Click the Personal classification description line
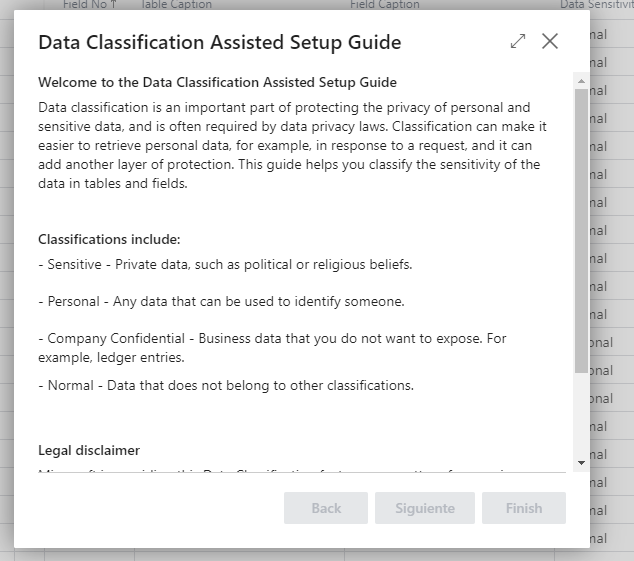This screenshot has width=634, height=561. pyautogui.click(x=221, y=301)
